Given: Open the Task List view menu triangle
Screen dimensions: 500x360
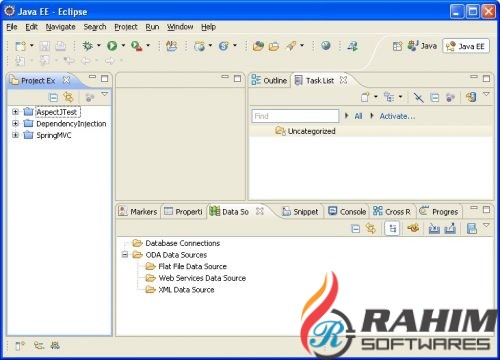Looking at the screenshot, I should pos(486,94).
